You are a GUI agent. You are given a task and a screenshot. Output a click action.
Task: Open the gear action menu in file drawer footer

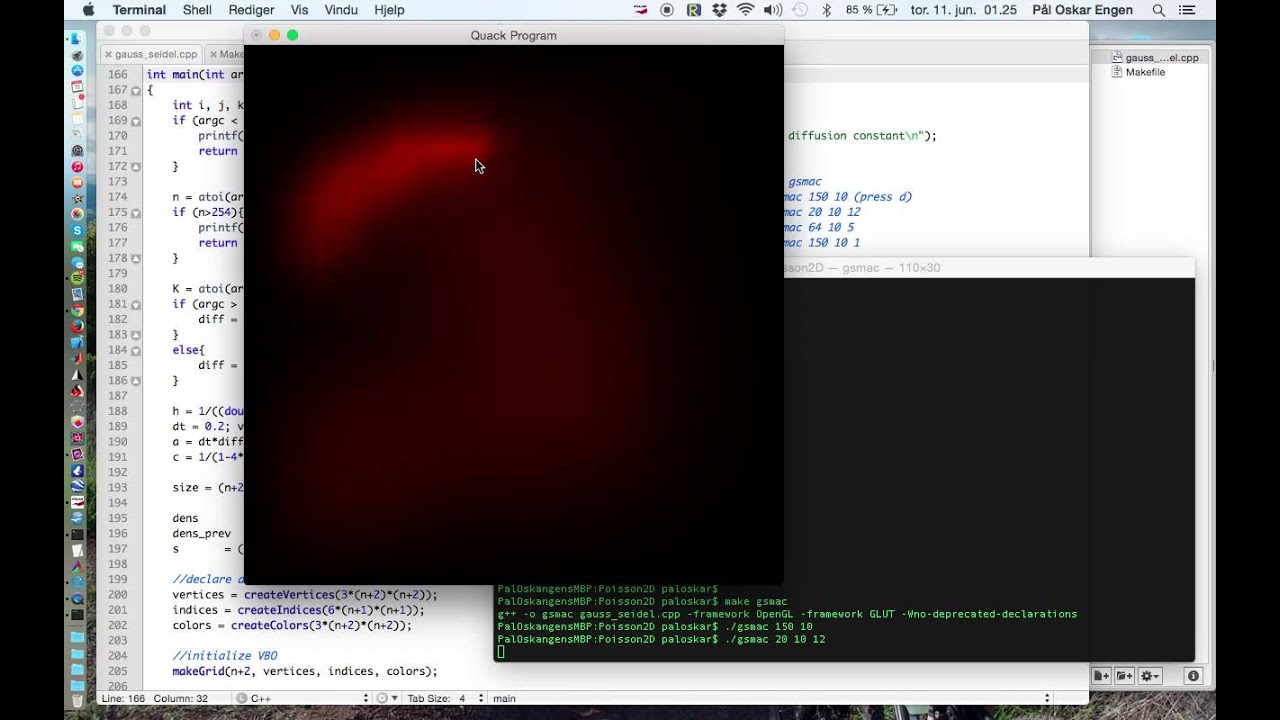tap(1150, 677)
